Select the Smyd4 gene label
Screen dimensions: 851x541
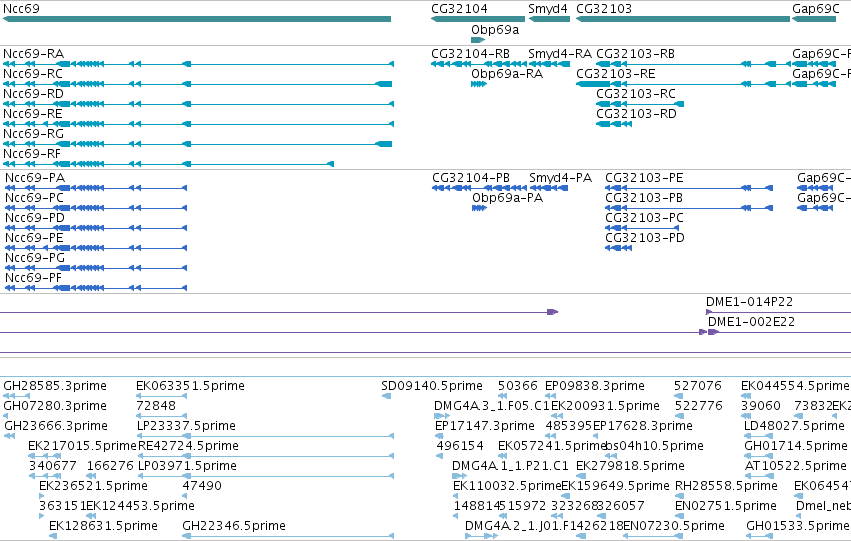point(548,9)
